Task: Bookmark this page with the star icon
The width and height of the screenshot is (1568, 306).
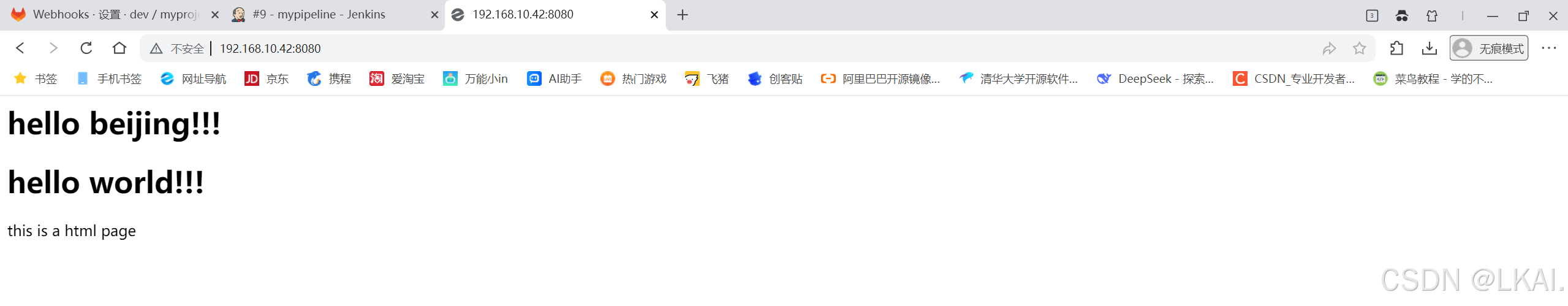Action: (x=1359, y=48)
